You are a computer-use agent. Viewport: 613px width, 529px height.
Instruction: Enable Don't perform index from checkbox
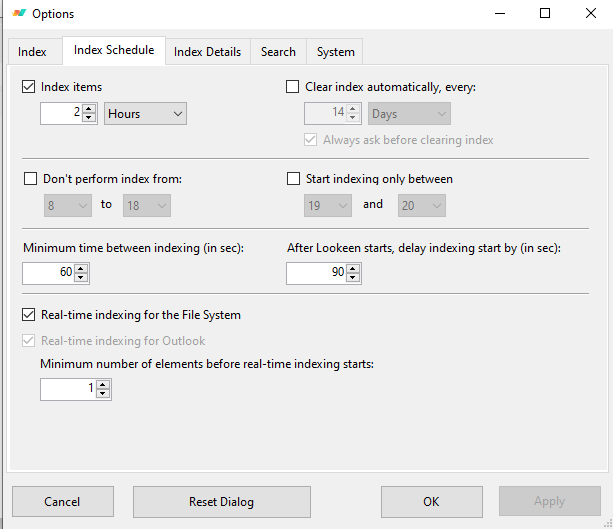(30, 179)
